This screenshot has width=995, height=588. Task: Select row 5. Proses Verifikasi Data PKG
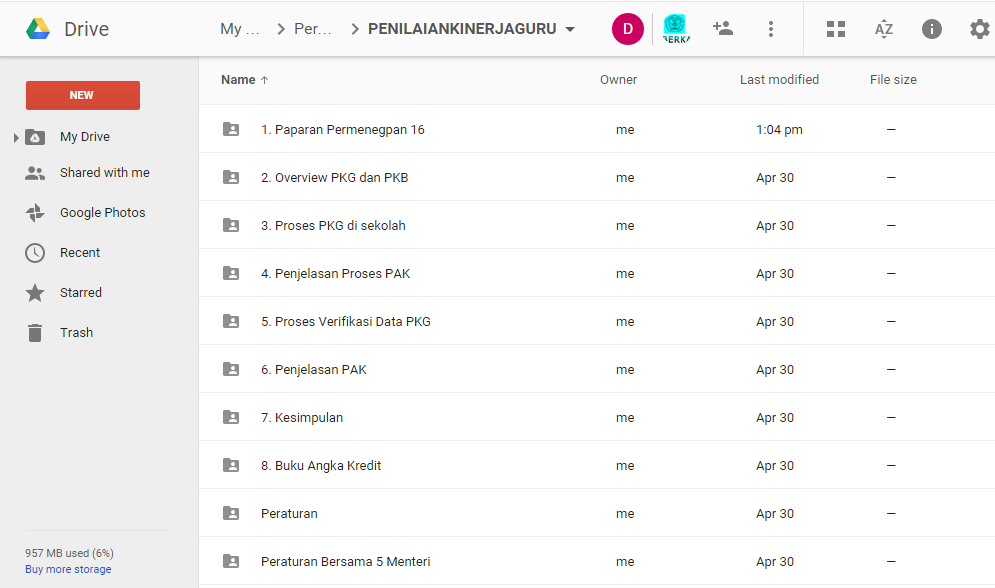(x=596, y=322)
